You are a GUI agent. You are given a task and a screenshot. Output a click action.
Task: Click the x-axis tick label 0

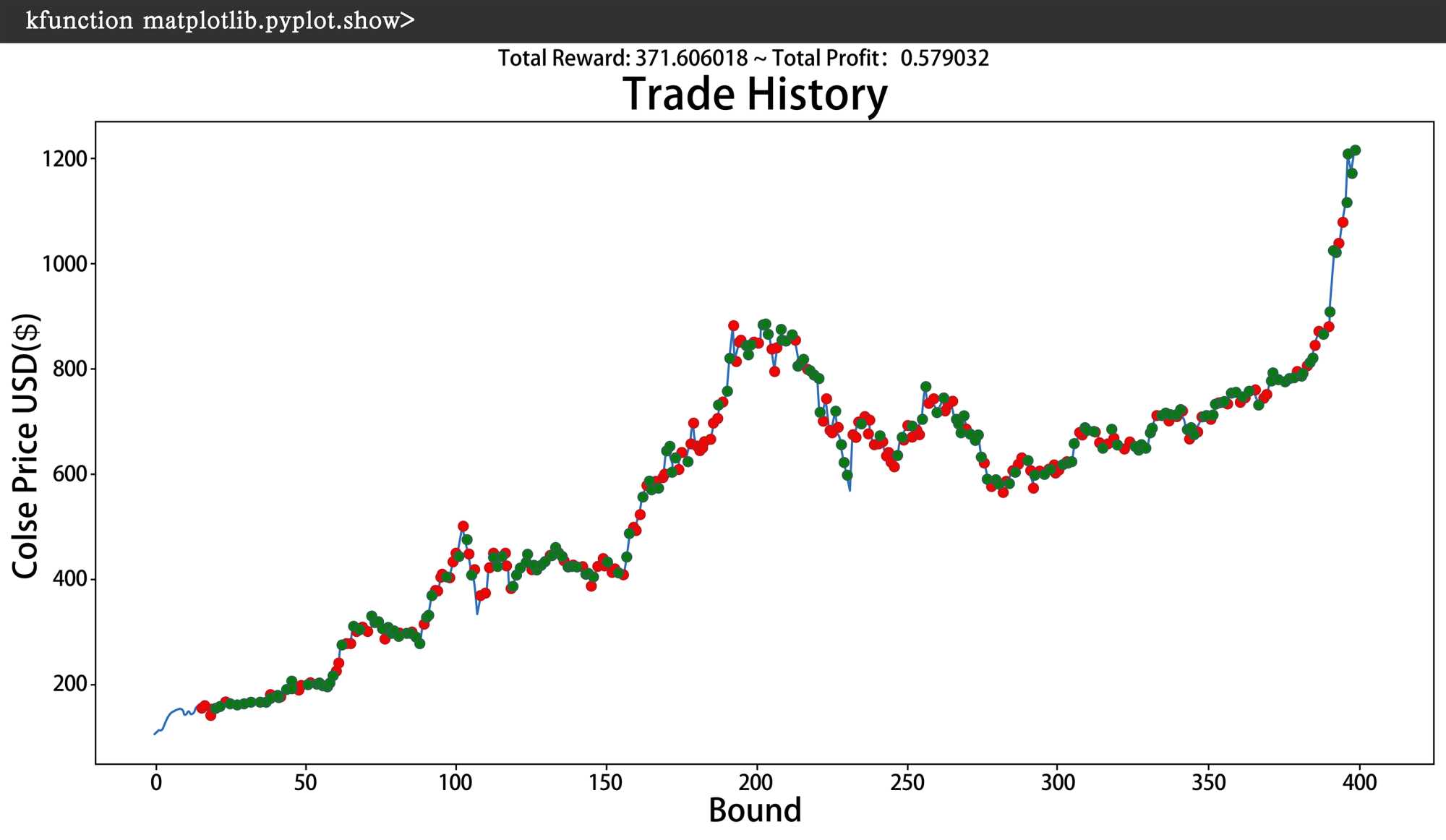point(155,782)
